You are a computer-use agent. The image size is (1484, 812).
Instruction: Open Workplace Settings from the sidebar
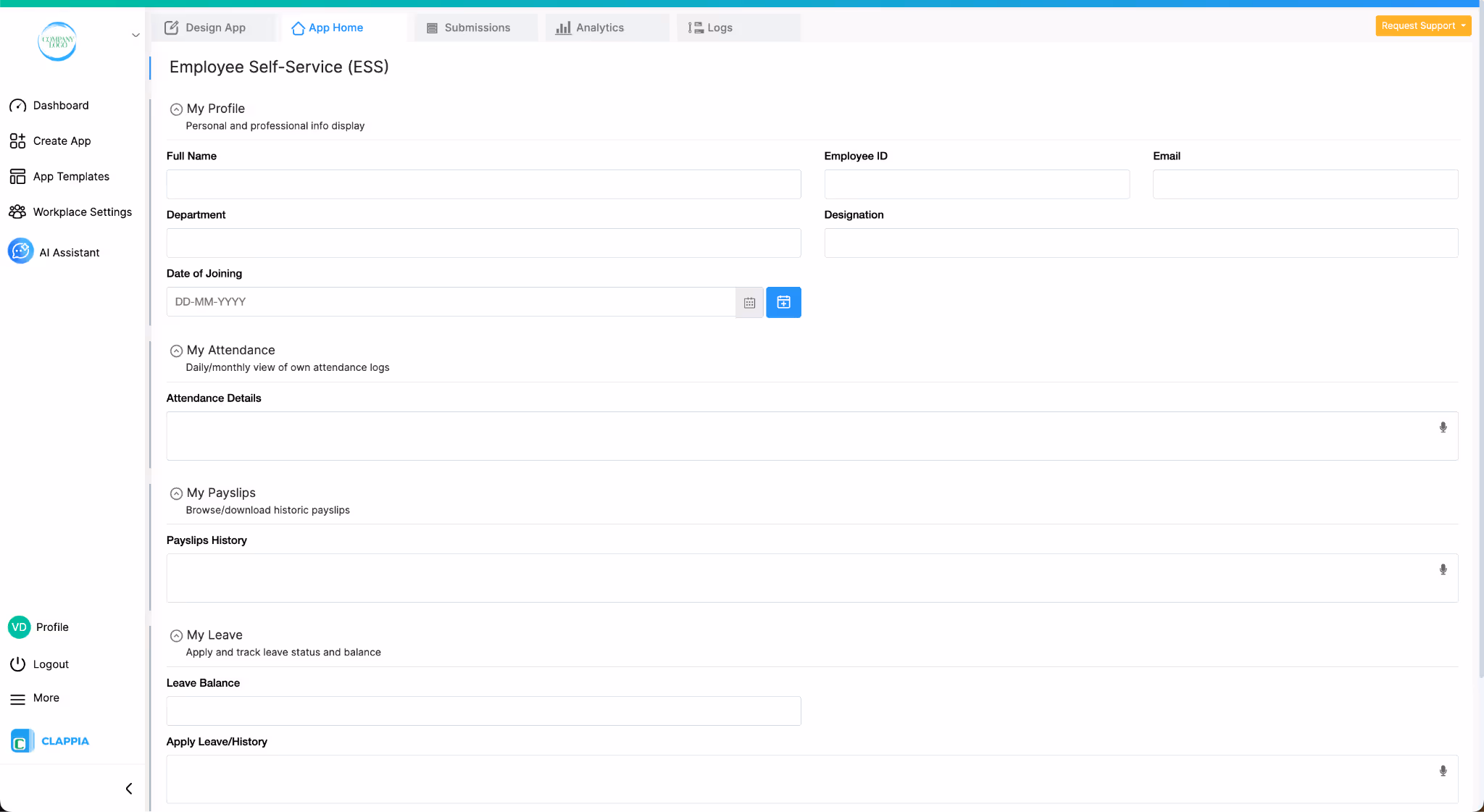82,212
